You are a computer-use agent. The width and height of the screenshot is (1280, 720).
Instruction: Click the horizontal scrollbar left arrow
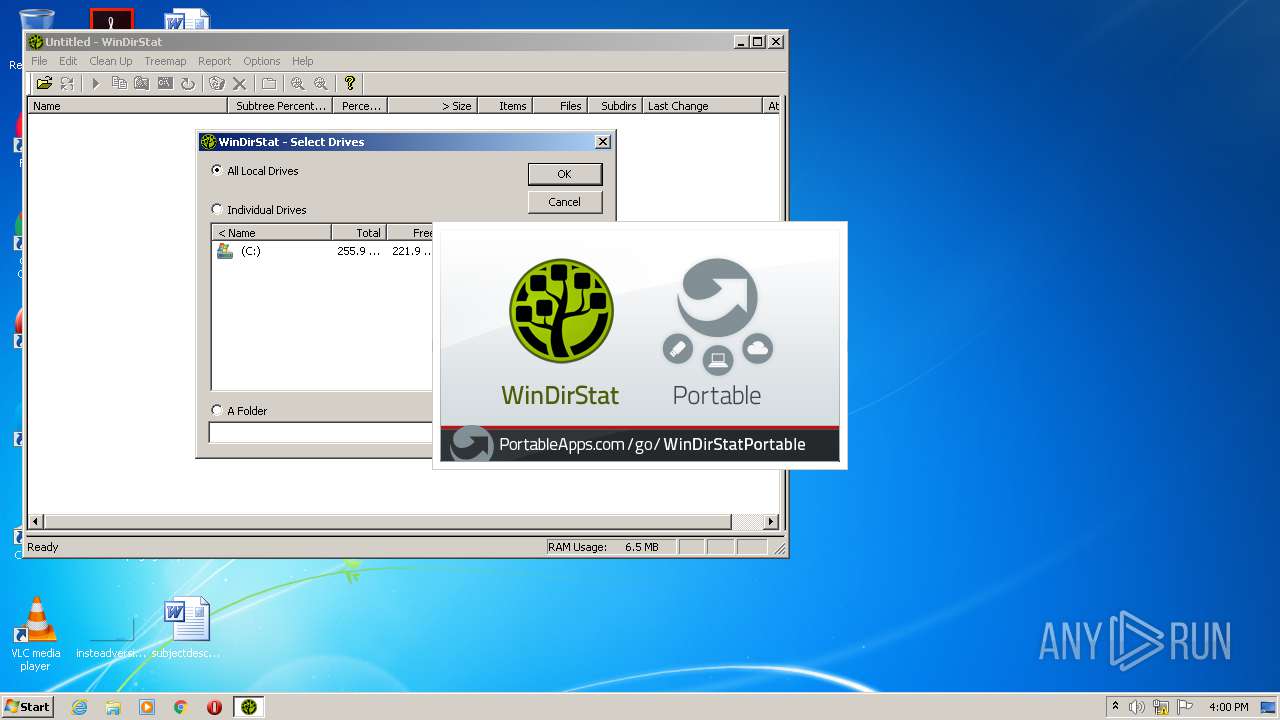36,522
